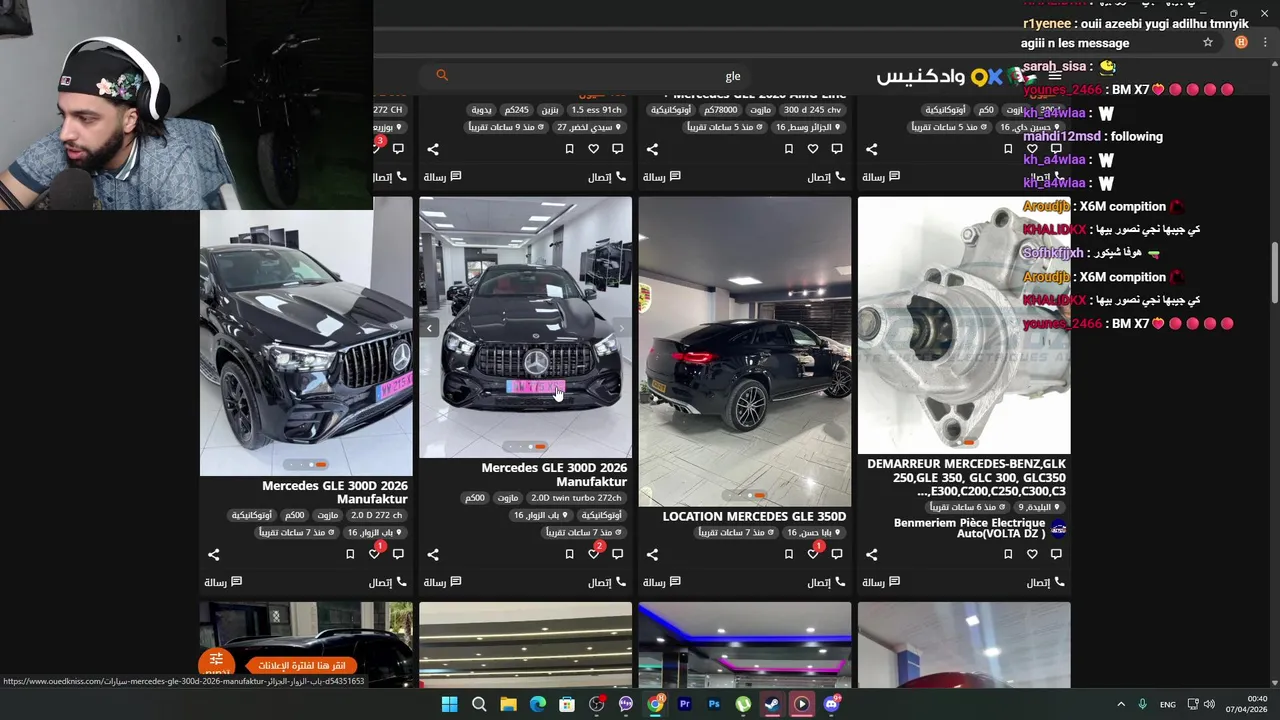This screenshot has height=720, width=1280.
Task: Open Steam from the taskbar
Action: [x=772, y=704]
